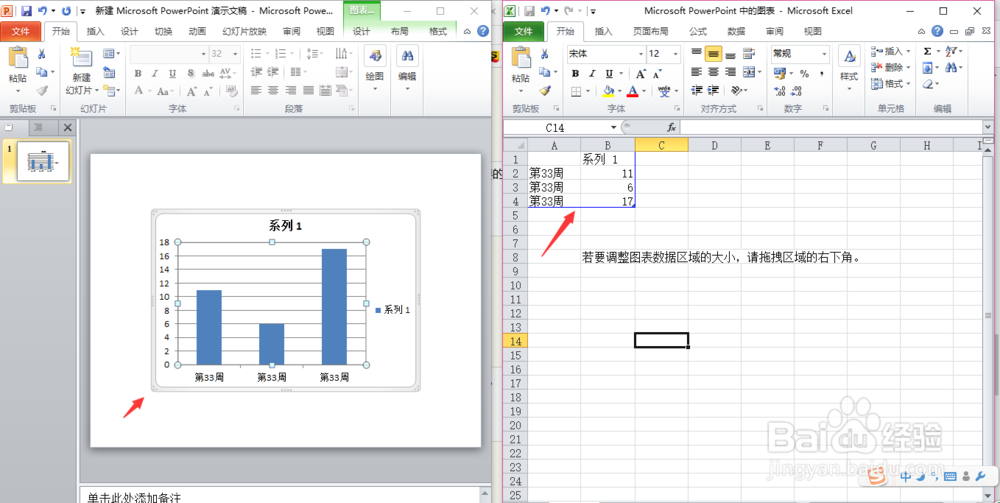Viewport: 1000px width, 503px height.
Task: Click AutoSum sigma icon in Excel
Action: (x=927, y=52)
